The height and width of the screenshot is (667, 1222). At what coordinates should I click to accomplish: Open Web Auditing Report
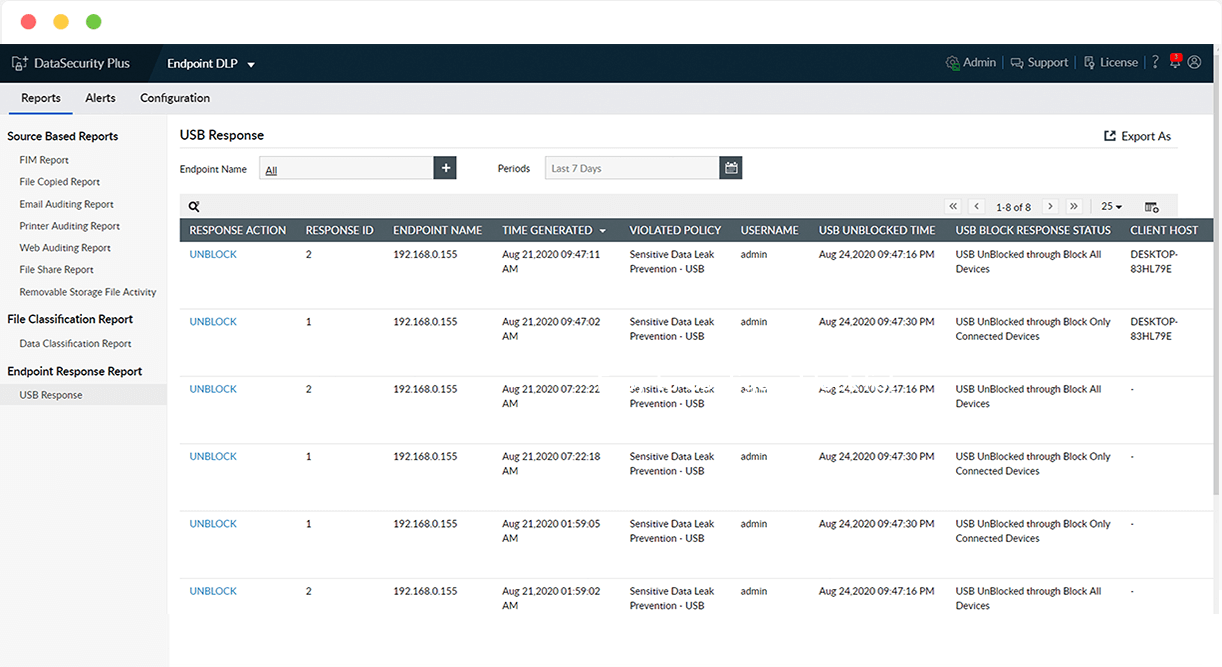pos(65,248)
